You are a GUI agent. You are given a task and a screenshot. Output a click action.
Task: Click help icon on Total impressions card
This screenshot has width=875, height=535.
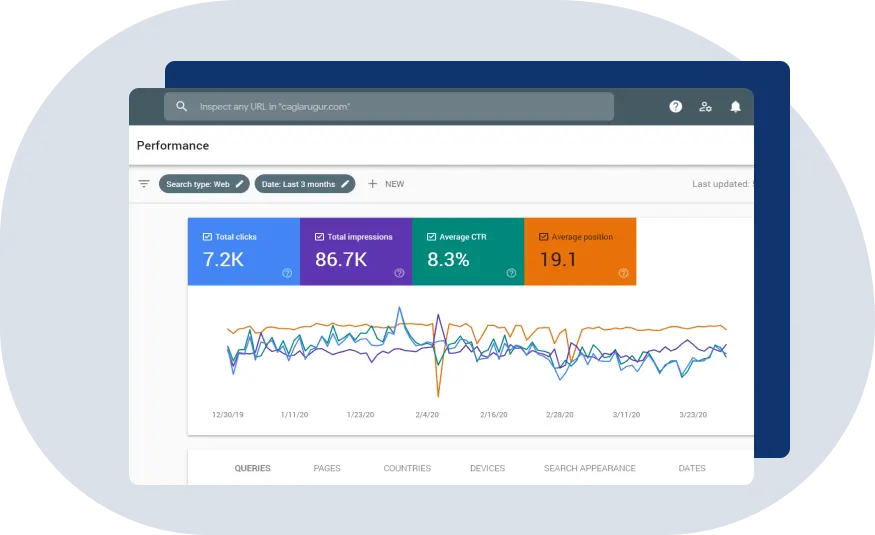coord(399,273)
